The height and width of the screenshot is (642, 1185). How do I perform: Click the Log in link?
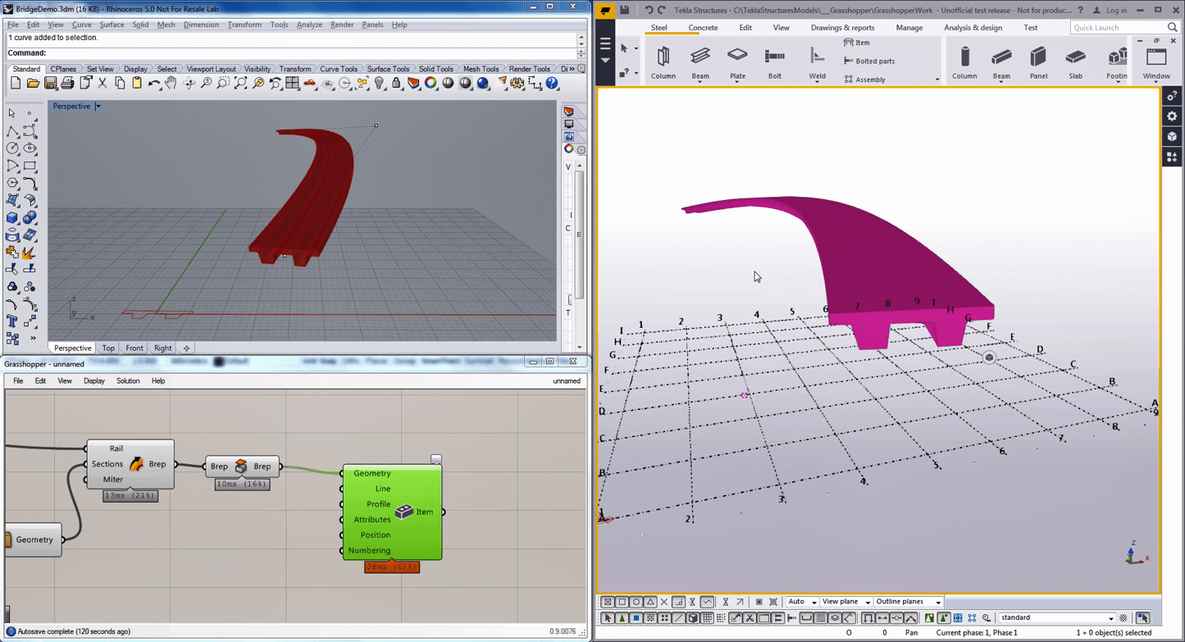pyautogui.click(x=1115, y=10)
